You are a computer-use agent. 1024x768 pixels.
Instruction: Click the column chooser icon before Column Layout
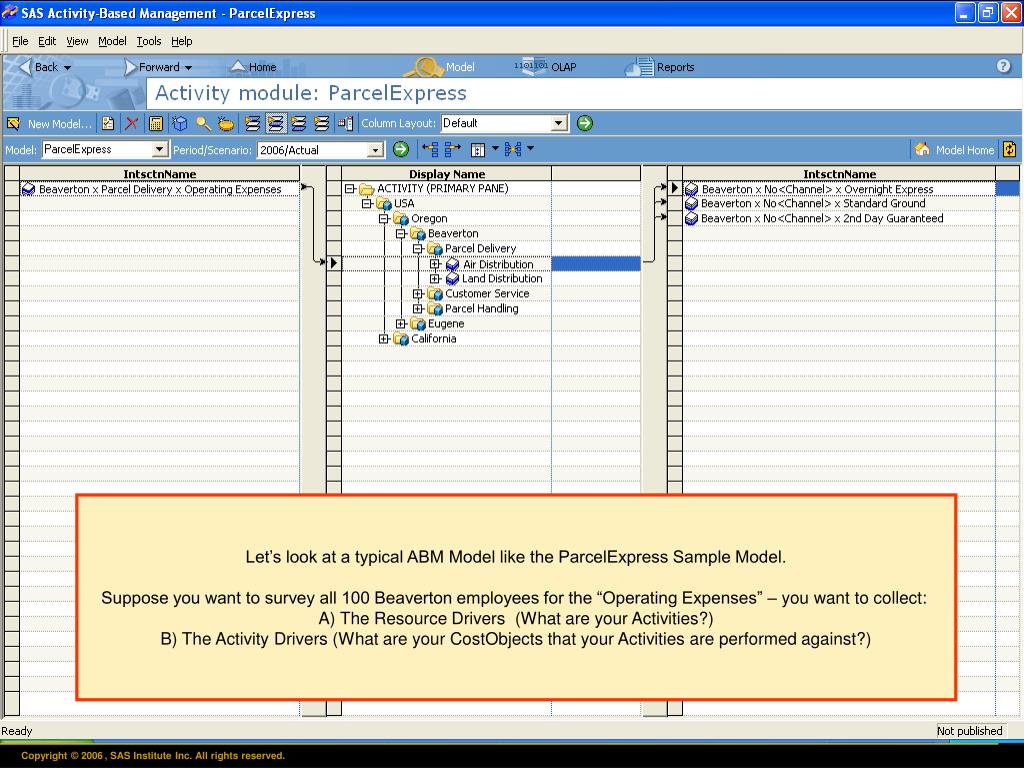345,123
